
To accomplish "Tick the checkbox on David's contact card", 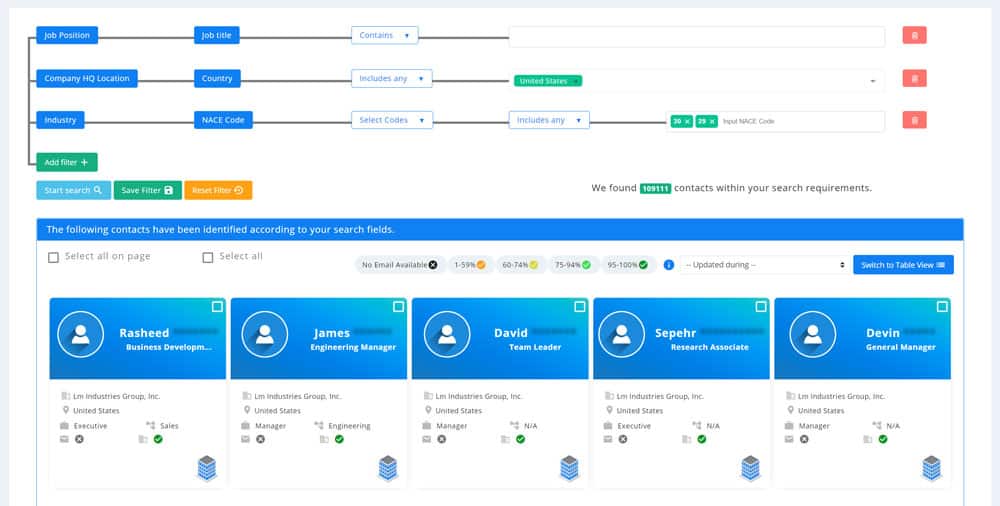I will pos(579,307).
